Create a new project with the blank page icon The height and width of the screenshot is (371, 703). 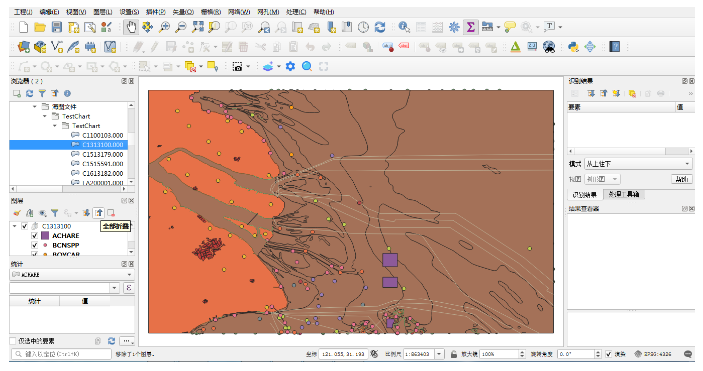click(23, 27)
